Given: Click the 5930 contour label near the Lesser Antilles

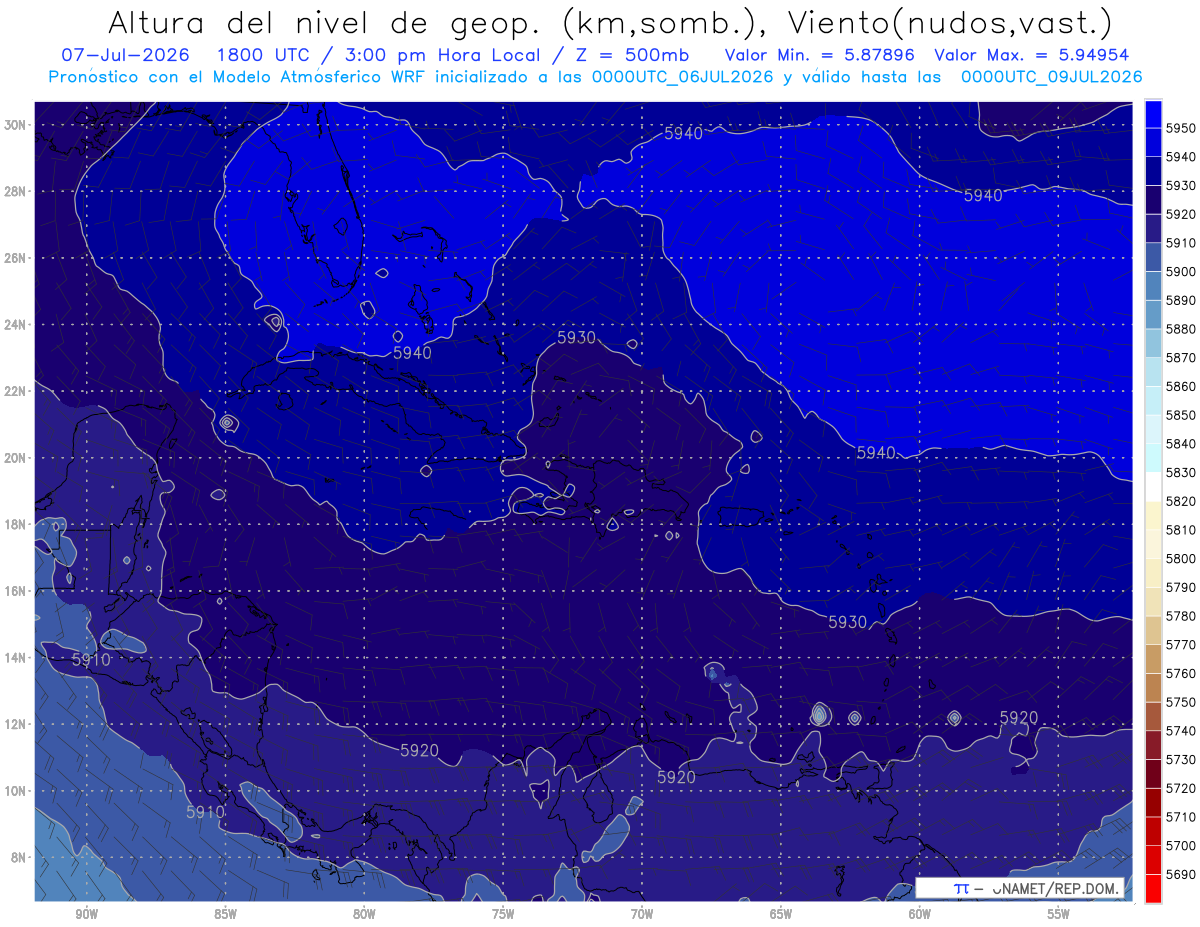Looking at the screenshot, I should click(848, 622).
